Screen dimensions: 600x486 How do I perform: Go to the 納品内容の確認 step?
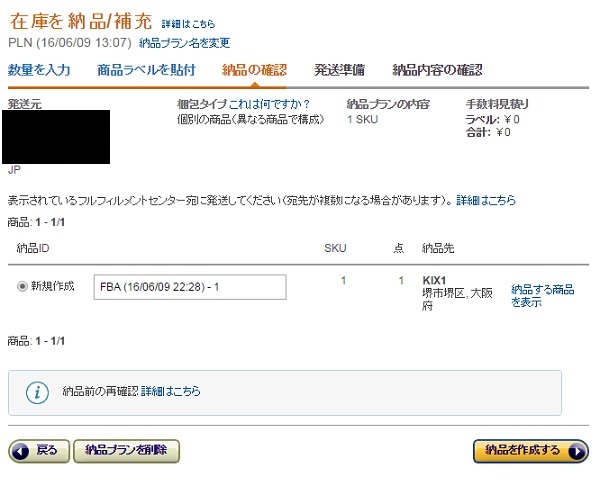pyautogui.click(x=437, y=70)
